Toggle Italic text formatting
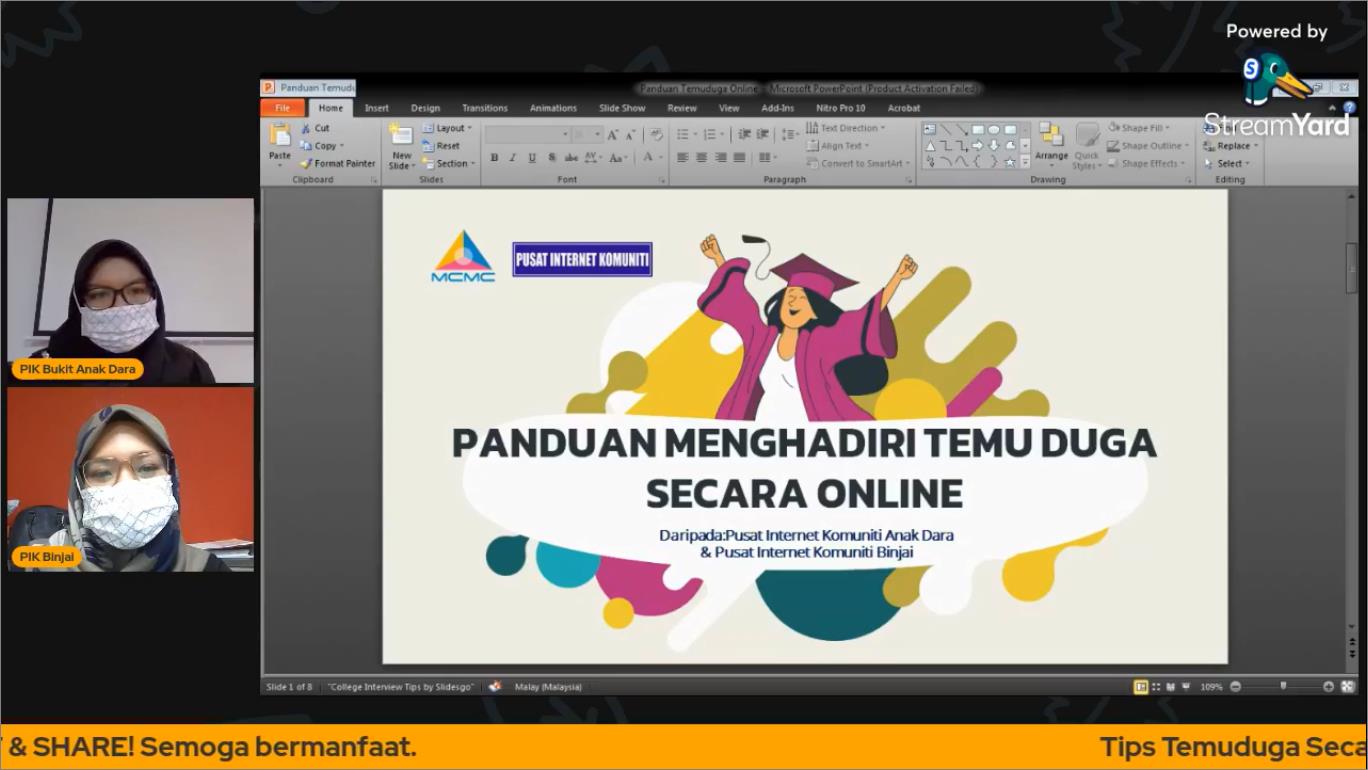 coord(513,158)
